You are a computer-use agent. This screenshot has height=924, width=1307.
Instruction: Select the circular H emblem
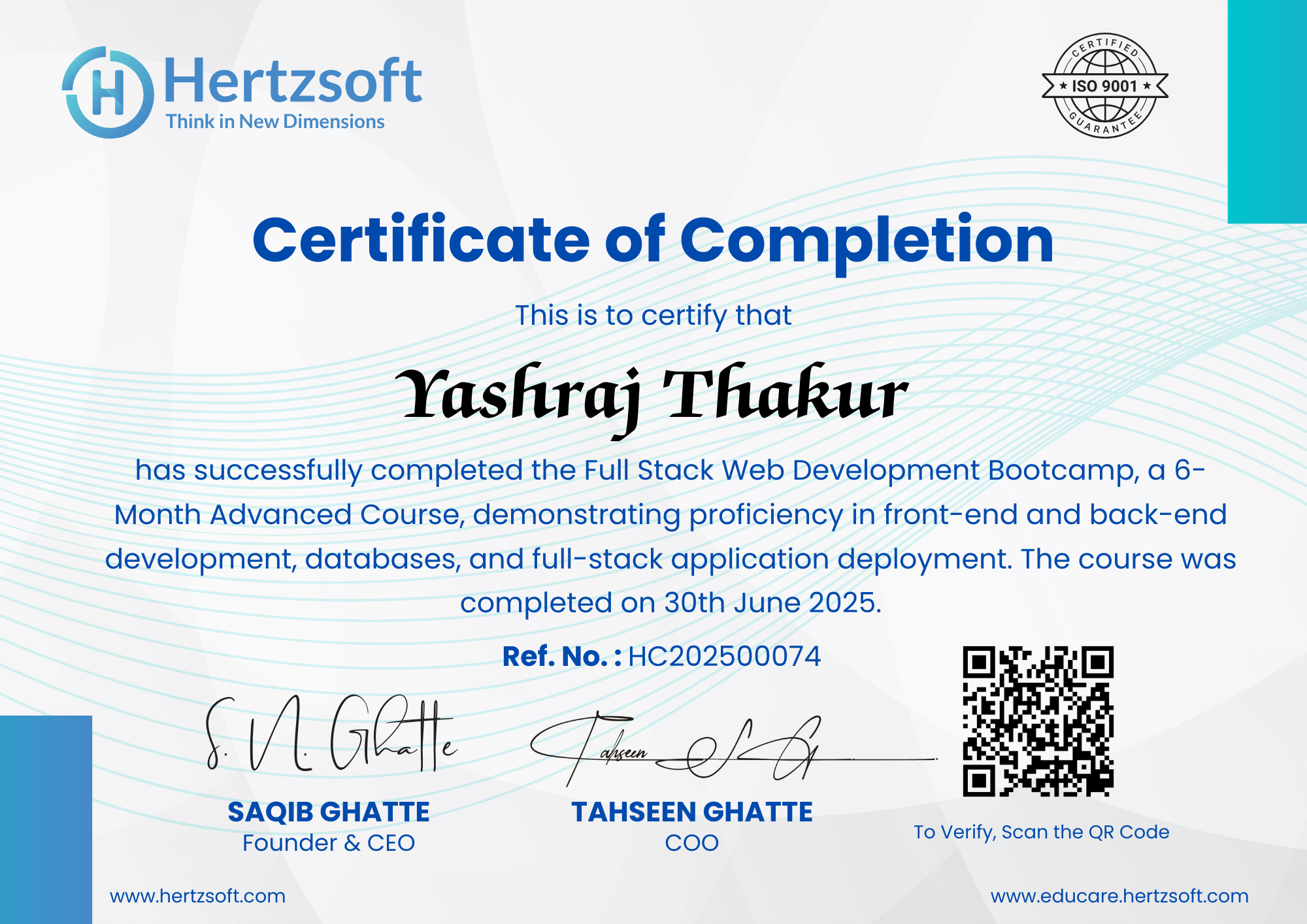pyautogui.click(x=108, y=91)
